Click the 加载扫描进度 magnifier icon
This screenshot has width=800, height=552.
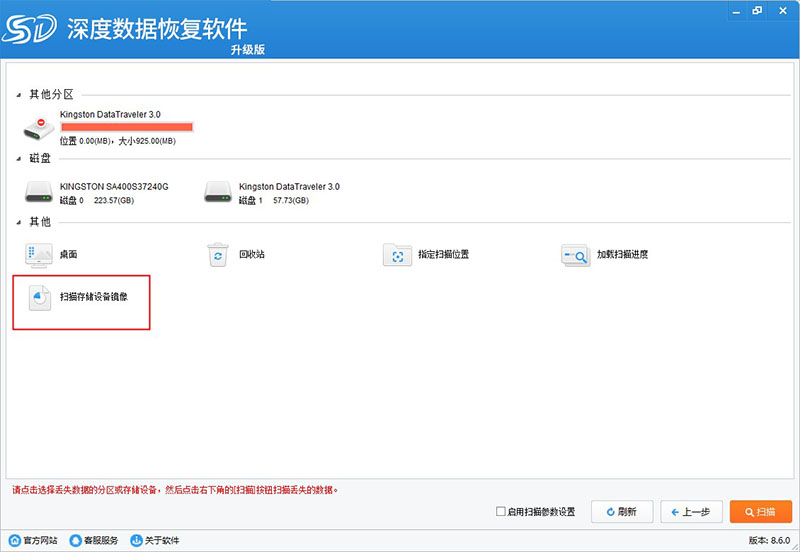point(576,255)
